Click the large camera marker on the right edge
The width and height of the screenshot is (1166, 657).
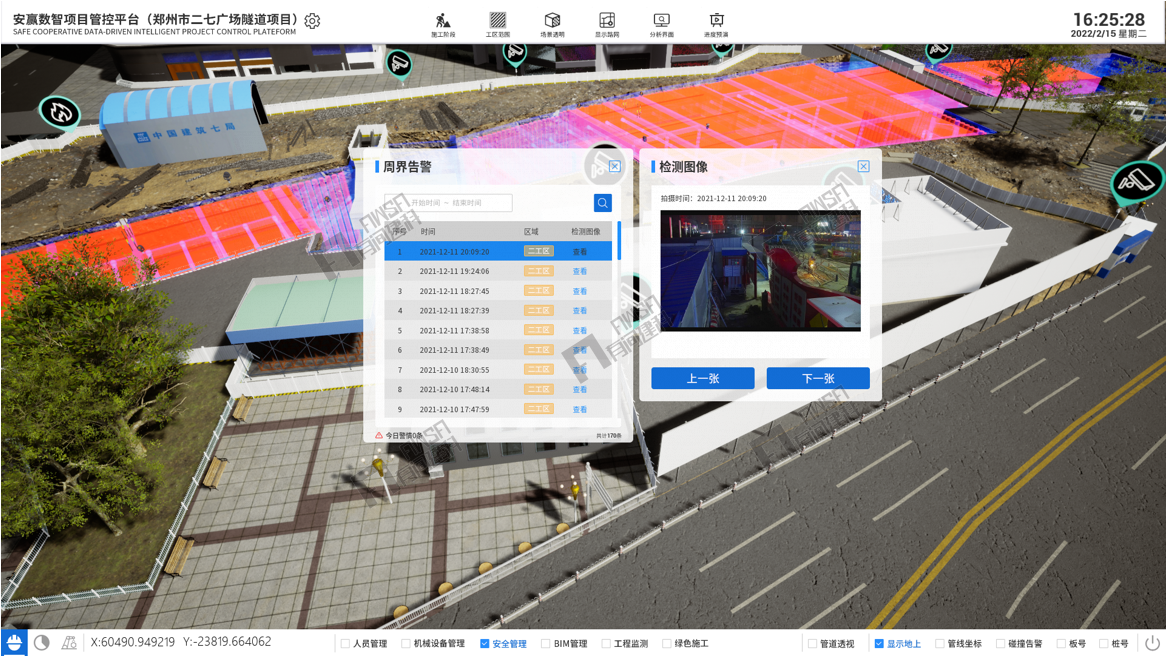1137,181
